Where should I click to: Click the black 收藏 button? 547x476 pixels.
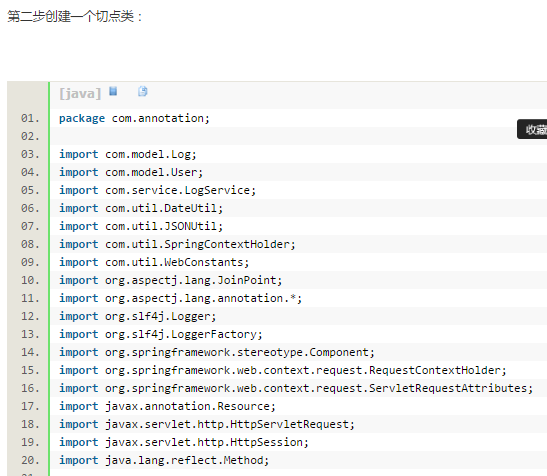[x=532, y=129]
